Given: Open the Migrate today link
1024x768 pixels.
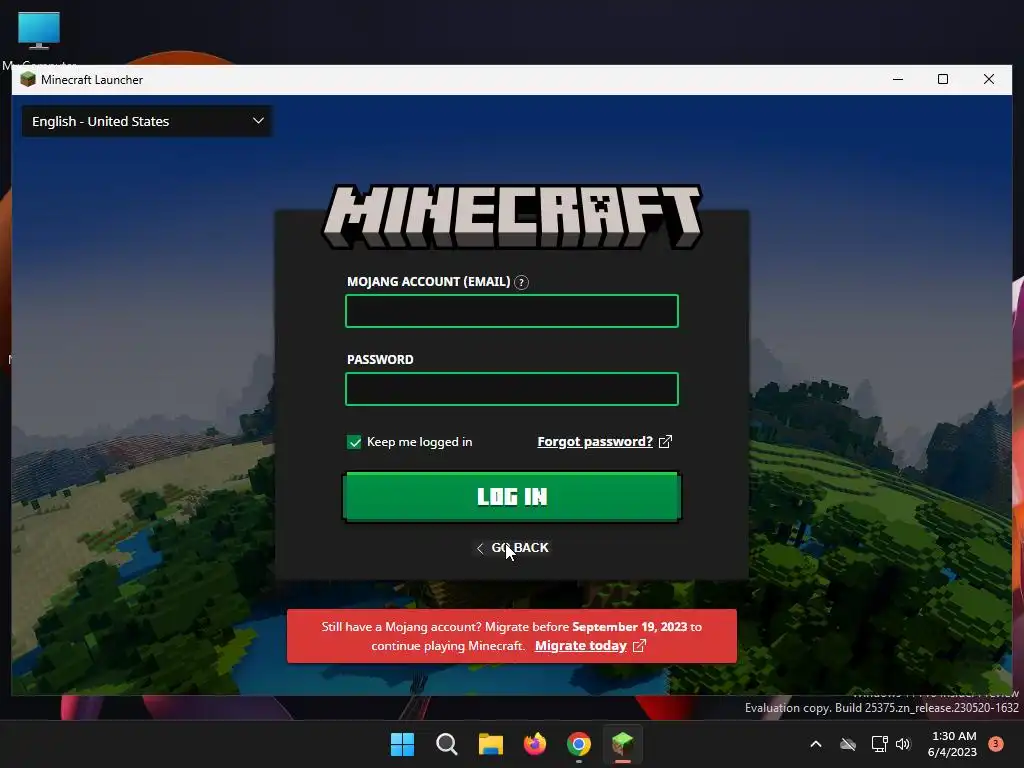Looking at the screenshot, I should point(581,646).
